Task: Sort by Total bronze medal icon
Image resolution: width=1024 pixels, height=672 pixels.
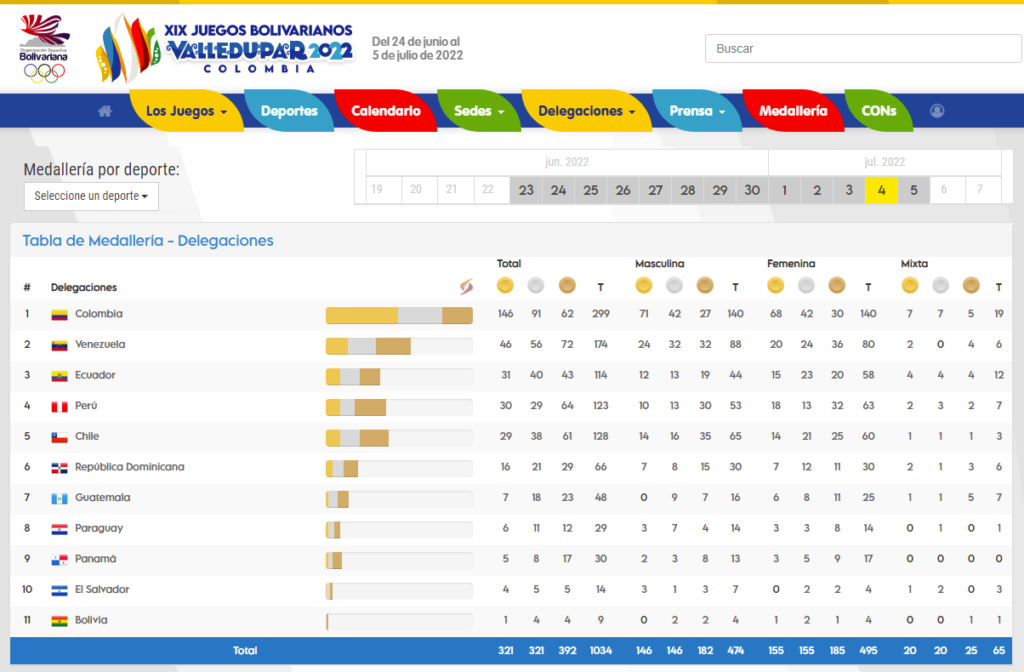Action: click(x=567, y=285)
